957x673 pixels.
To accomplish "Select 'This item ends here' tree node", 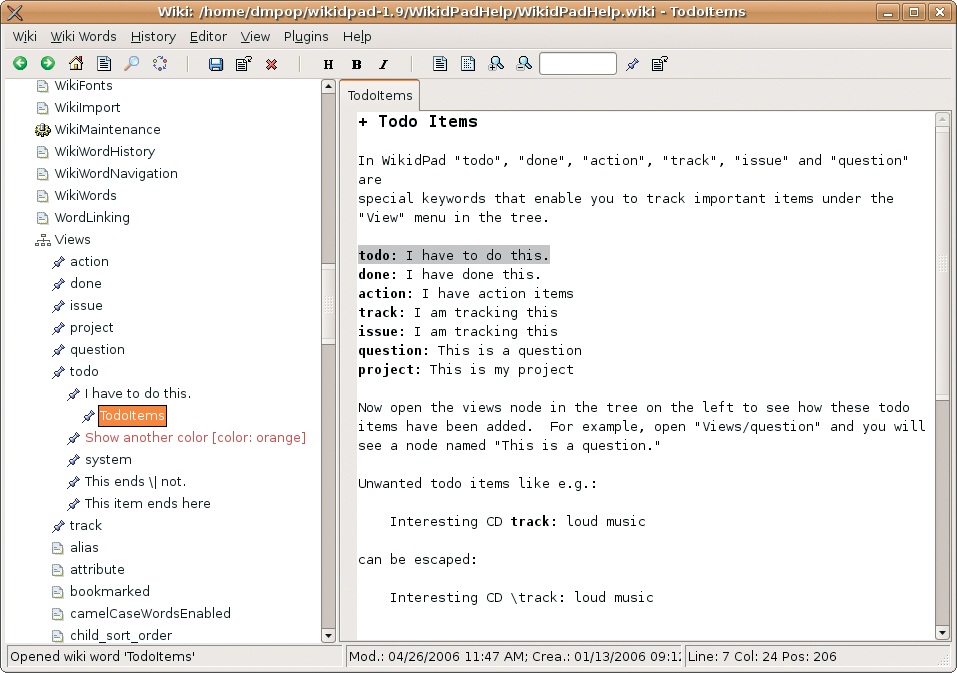I will pyautogui.click(x=148, y=503).
